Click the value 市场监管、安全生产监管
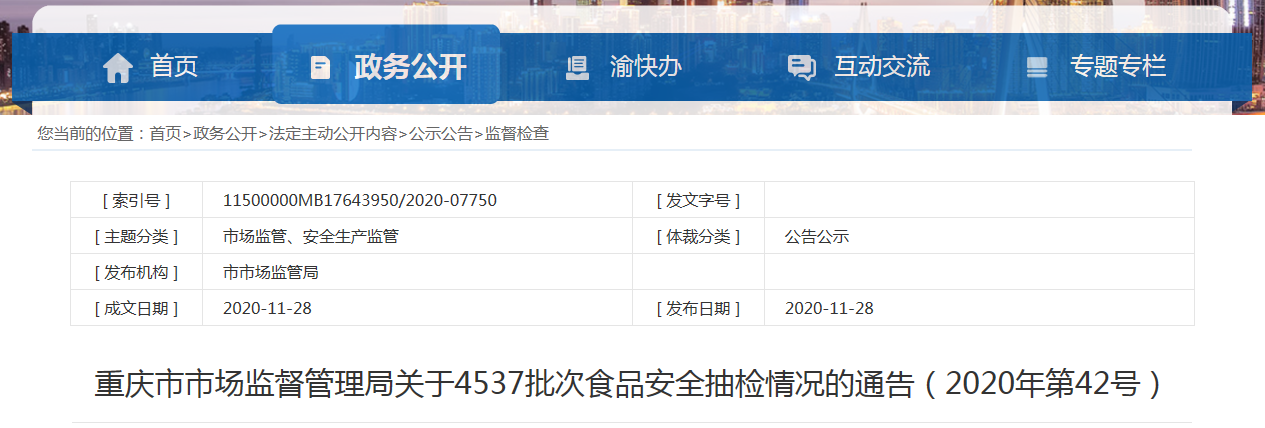Viewport: 1265px width, 428px height. pyautogui.click(x=311, y=237)
